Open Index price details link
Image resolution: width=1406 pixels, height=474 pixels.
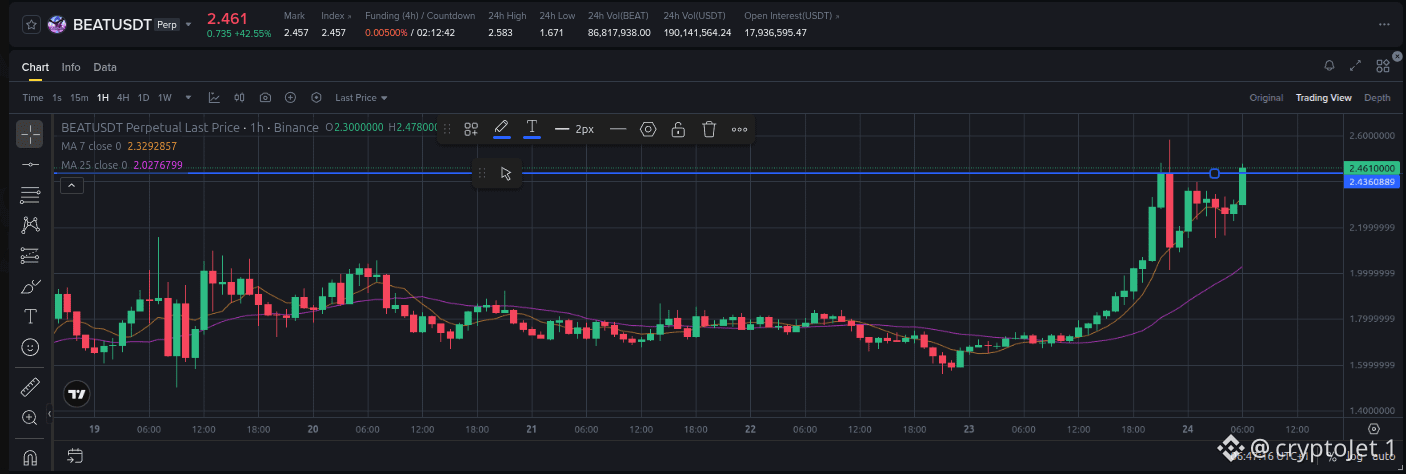point(336,16)
